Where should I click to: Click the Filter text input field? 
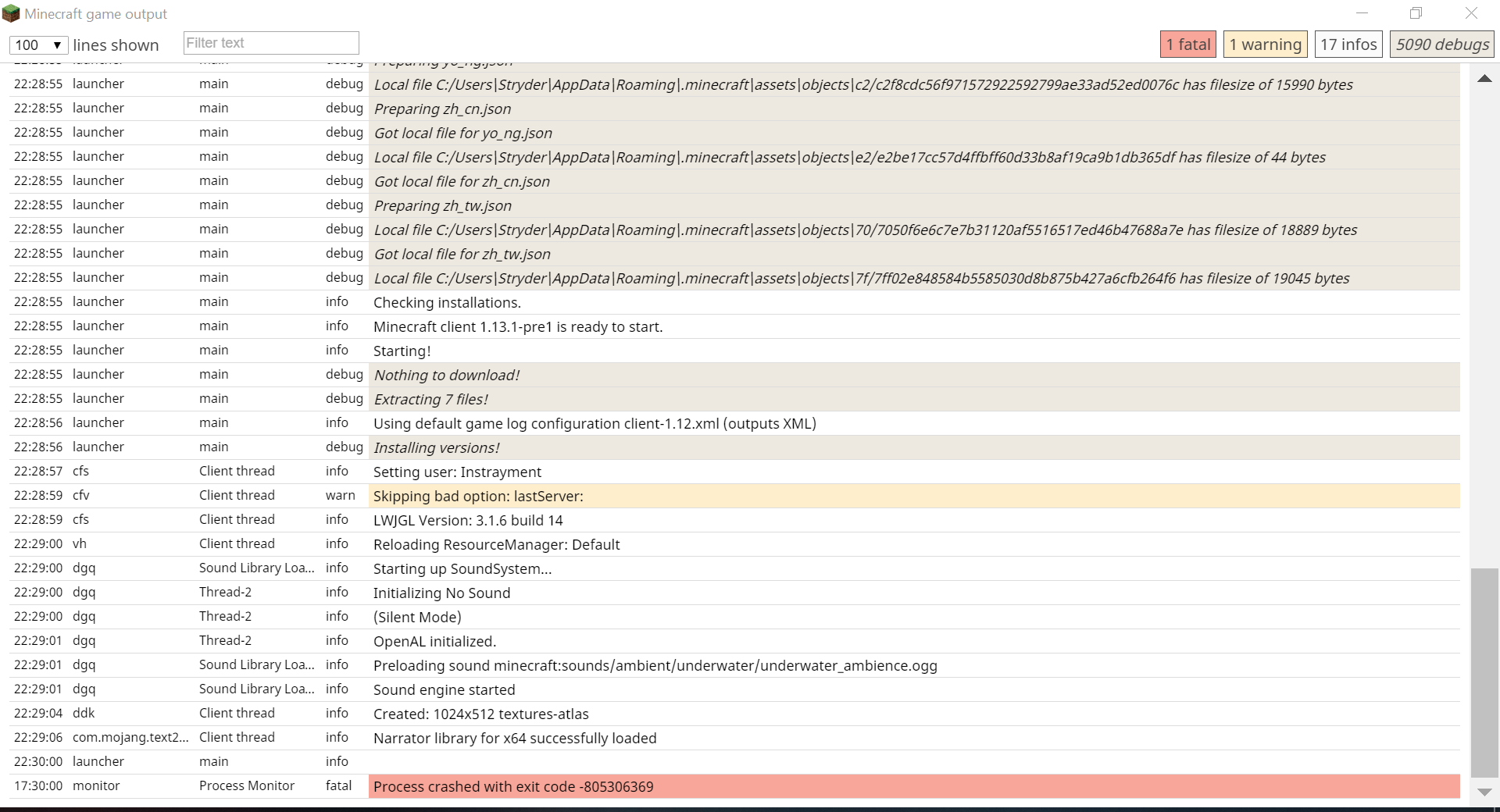click(x=271, y=43)
